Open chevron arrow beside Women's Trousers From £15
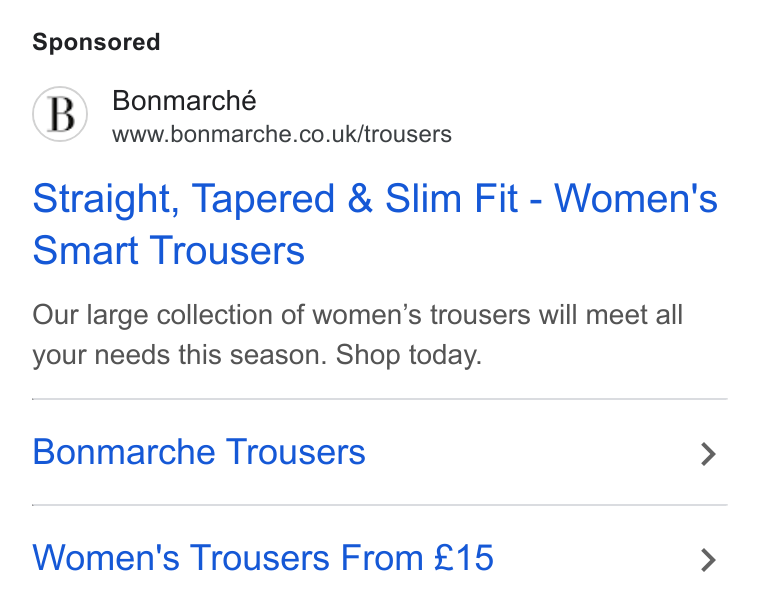760x610 pixels. (x=709, y=560)
